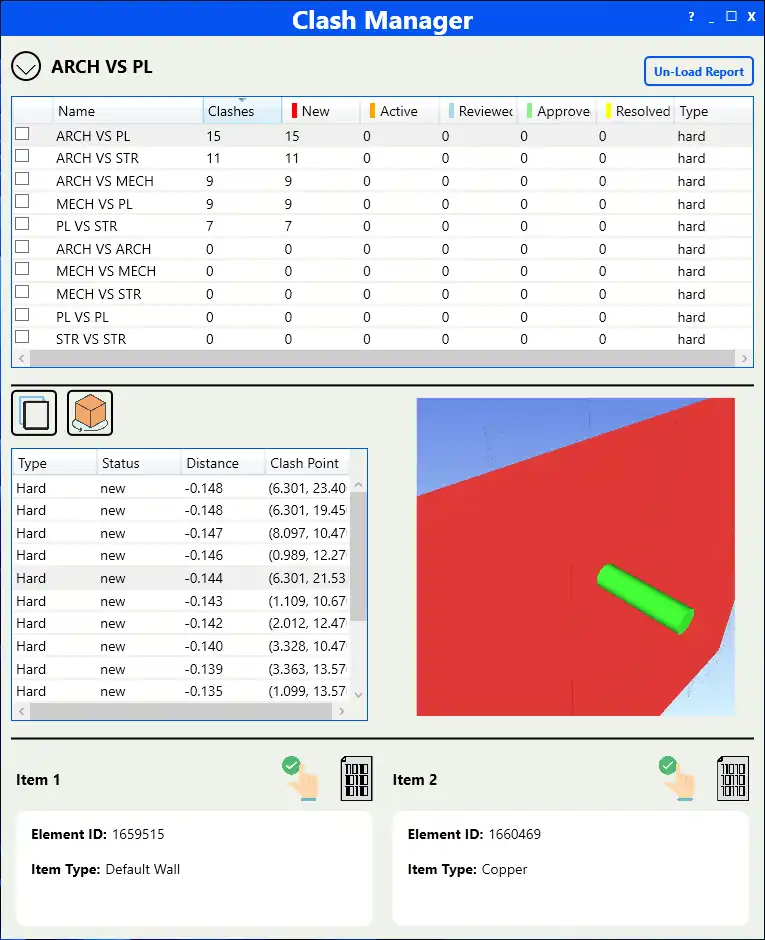765x940 pixels.
Task: Enable the ARCH VS STR row checkbox
Action: click(22, 158)
